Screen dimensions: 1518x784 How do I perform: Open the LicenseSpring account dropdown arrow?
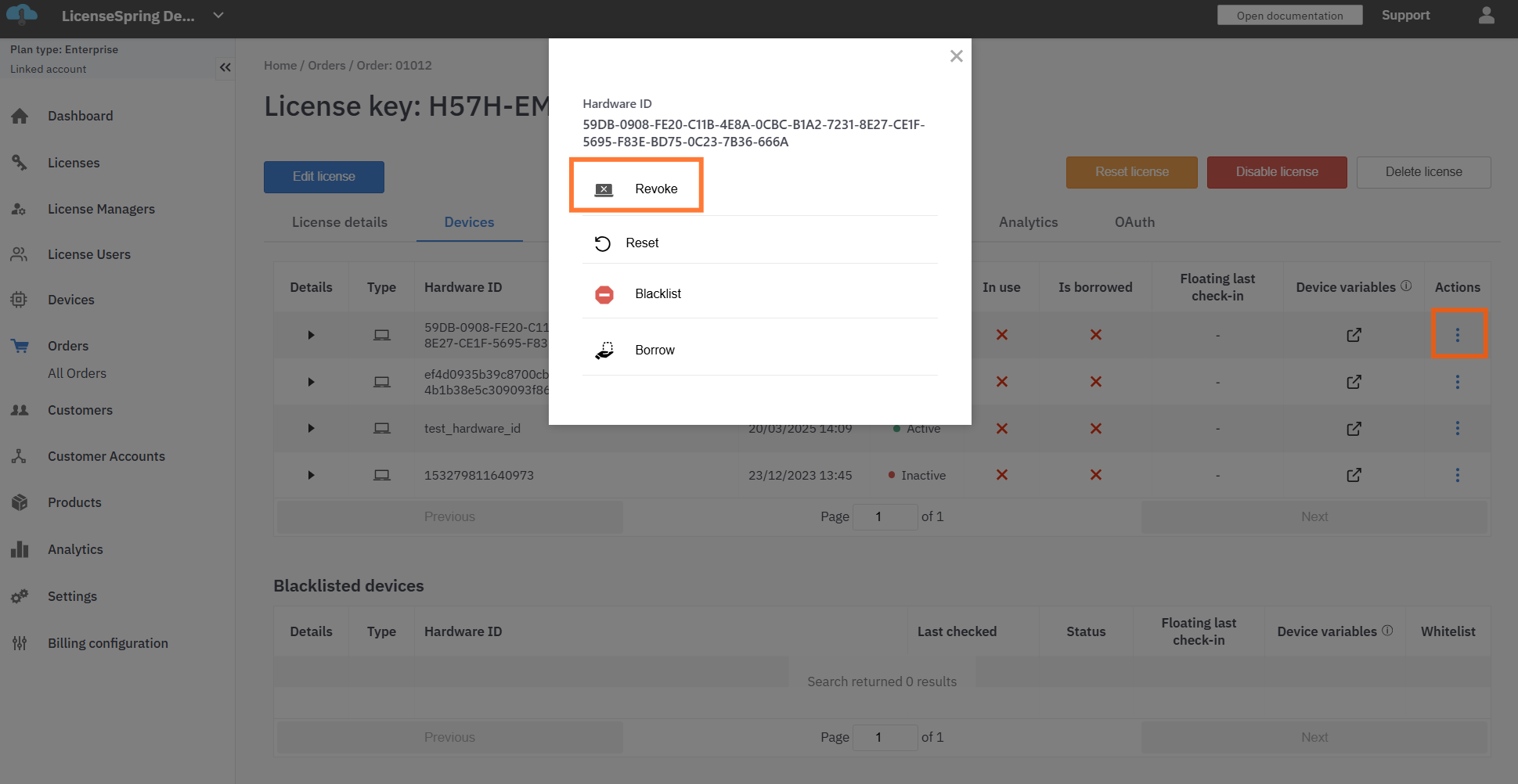pyautogui.click(x=218, y=16)
